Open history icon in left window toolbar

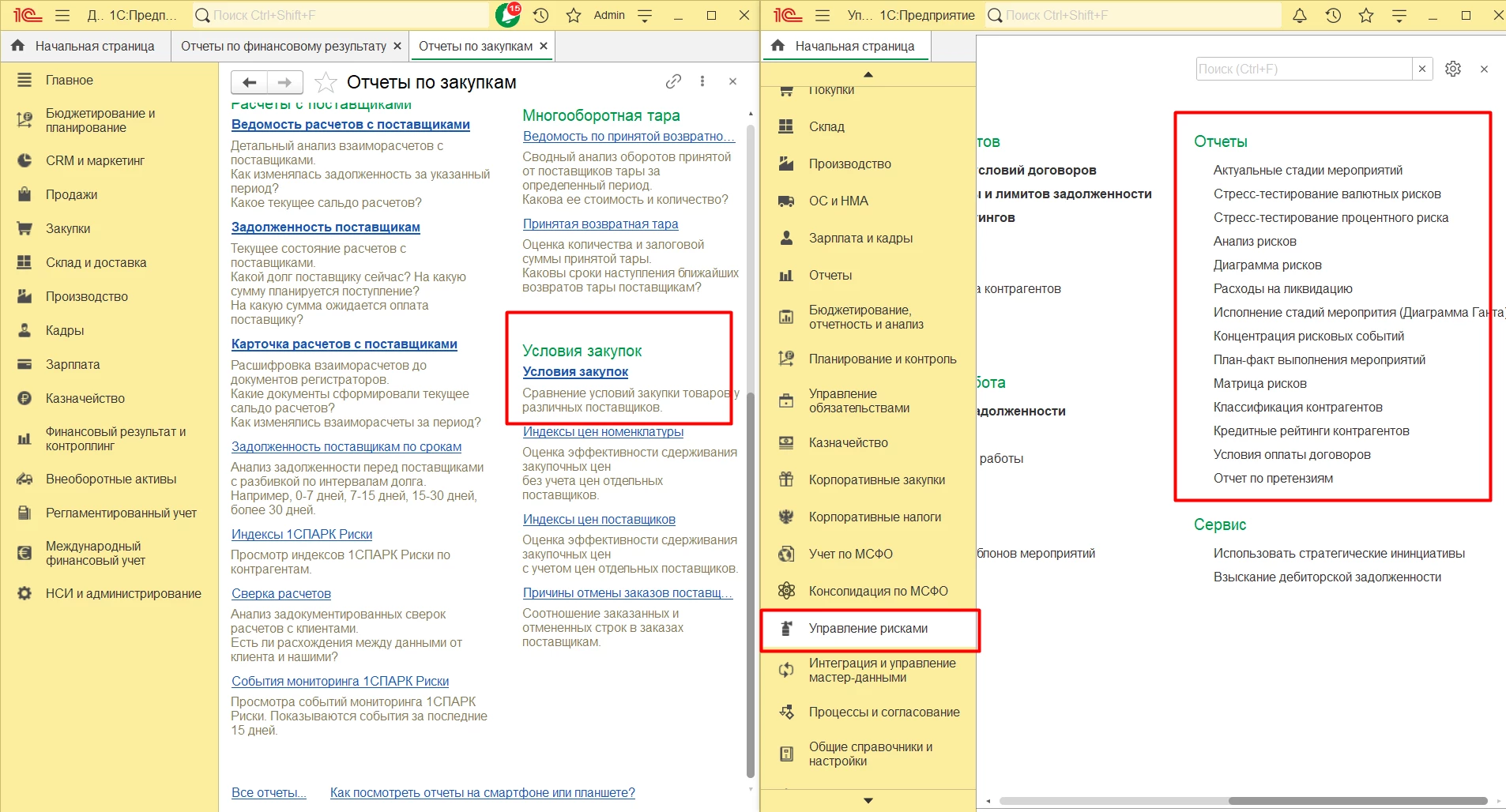click(x=541, y=15)
